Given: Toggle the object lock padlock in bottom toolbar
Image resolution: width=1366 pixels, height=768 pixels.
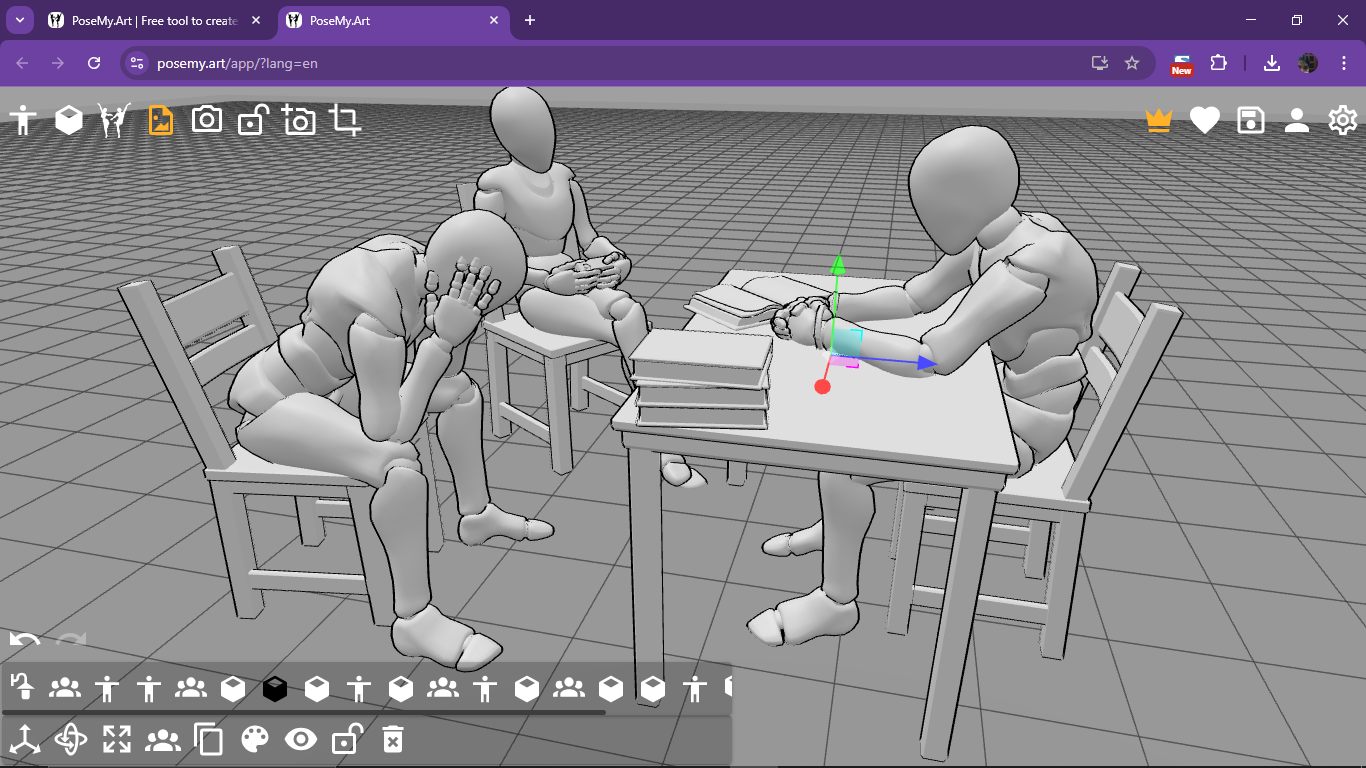Looking at the screenshot, I should pyautogui.click(x=347, y=739).
